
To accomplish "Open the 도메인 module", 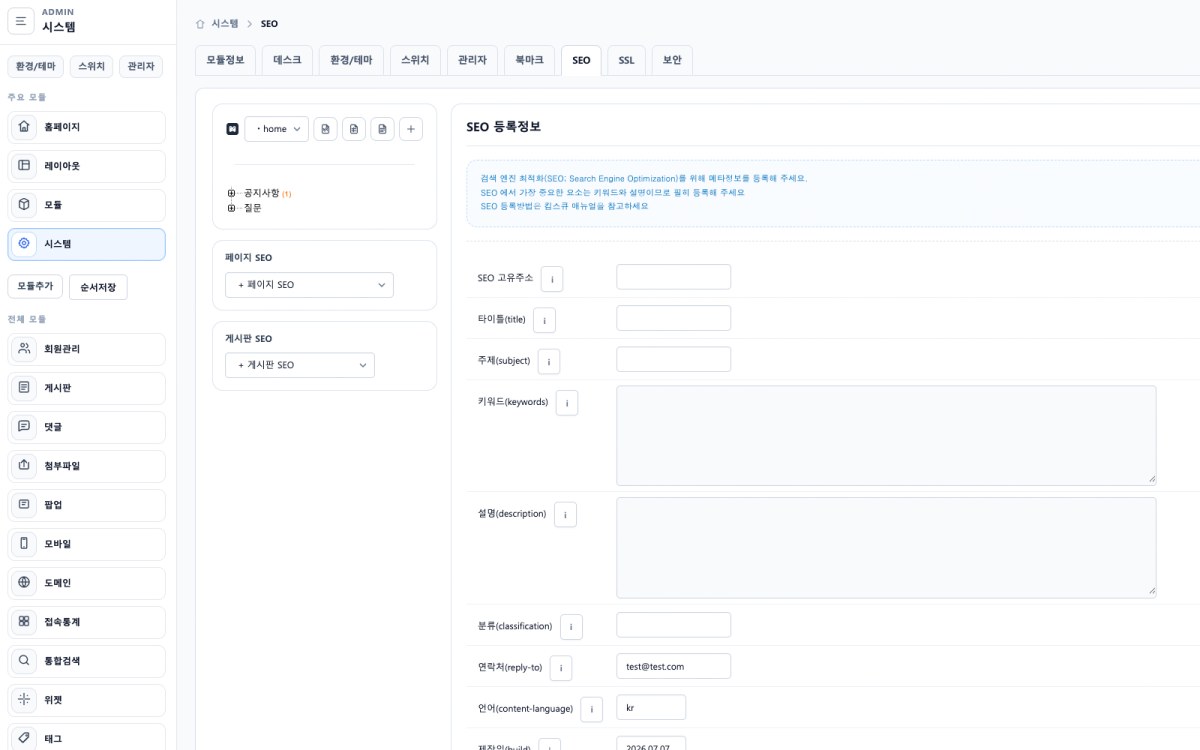I will point(86,583).
